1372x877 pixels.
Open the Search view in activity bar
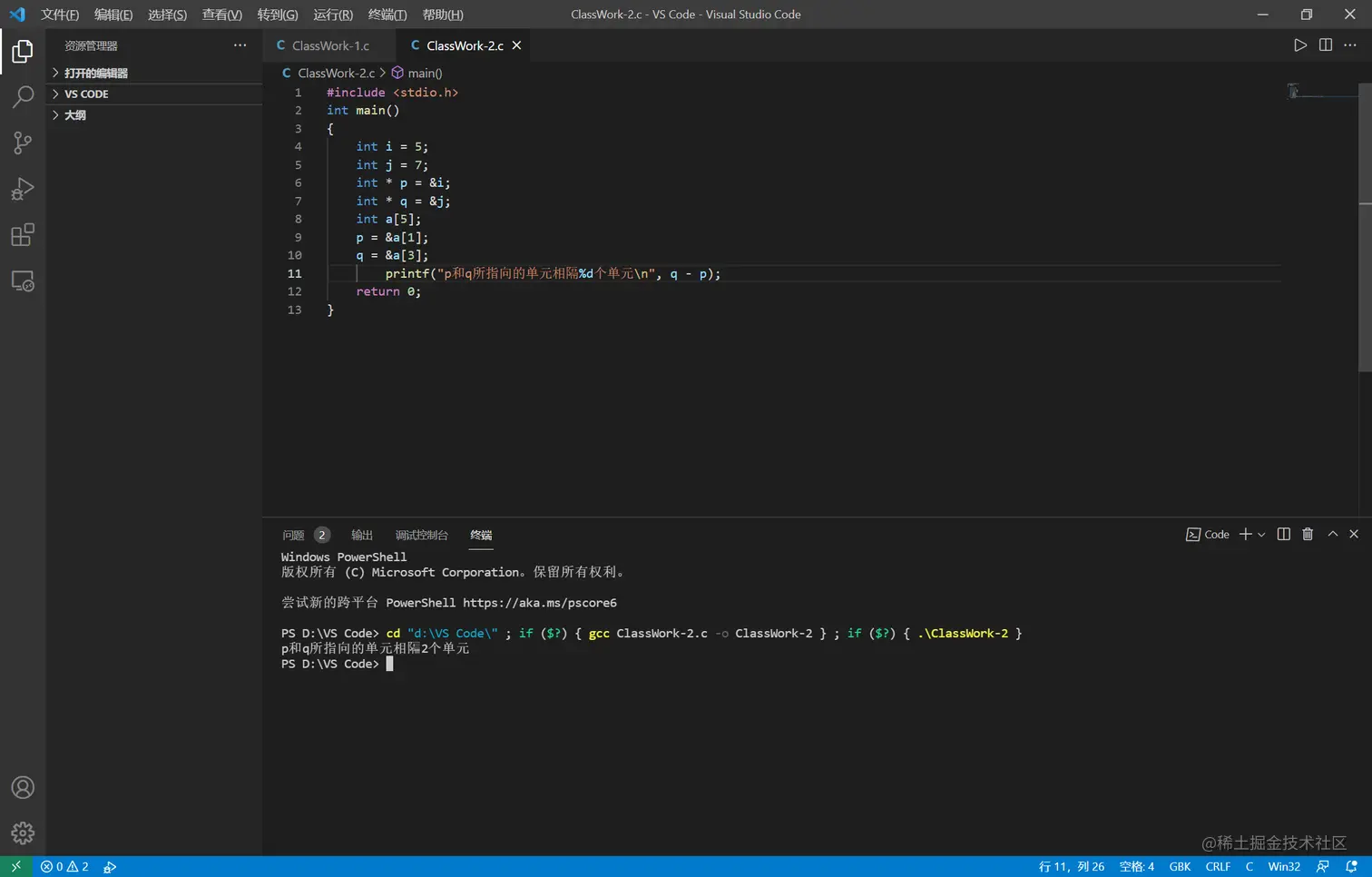pyautogui.click(x=23, y=96)
